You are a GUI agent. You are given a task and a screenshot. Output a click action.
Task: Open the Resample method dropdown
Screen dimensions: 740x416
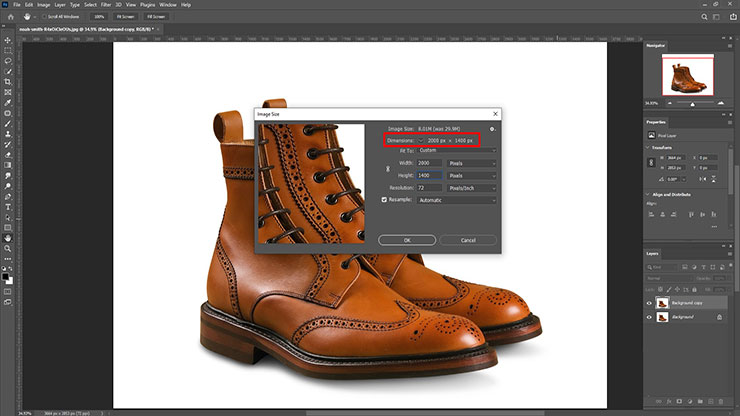point(459,200)
